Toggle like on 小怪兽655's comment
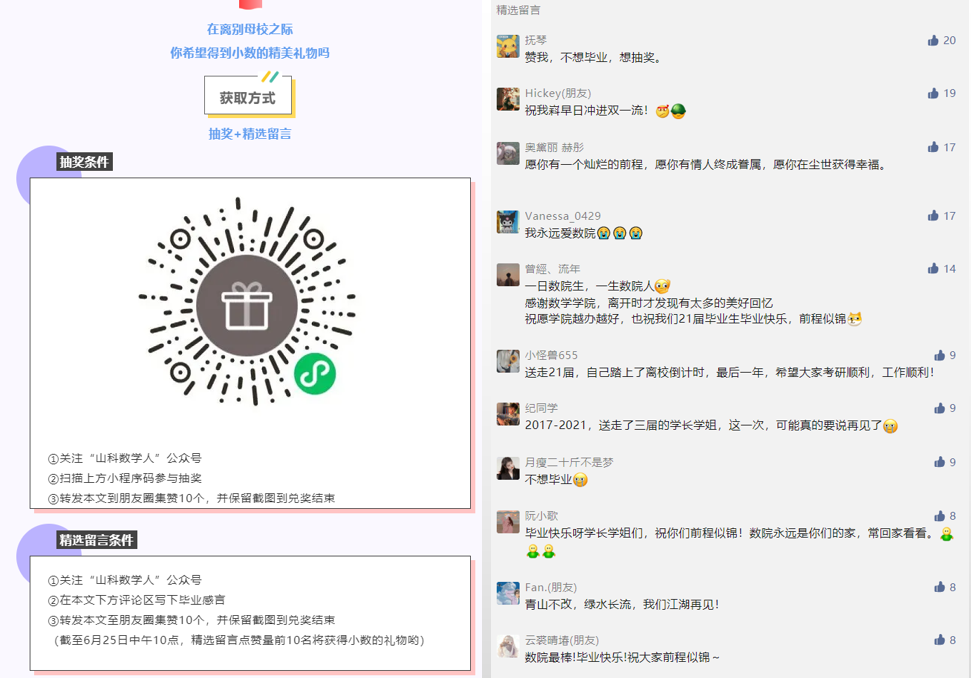Image resolution: width=971 pixels, height=678 pixels. coord(938,355)
